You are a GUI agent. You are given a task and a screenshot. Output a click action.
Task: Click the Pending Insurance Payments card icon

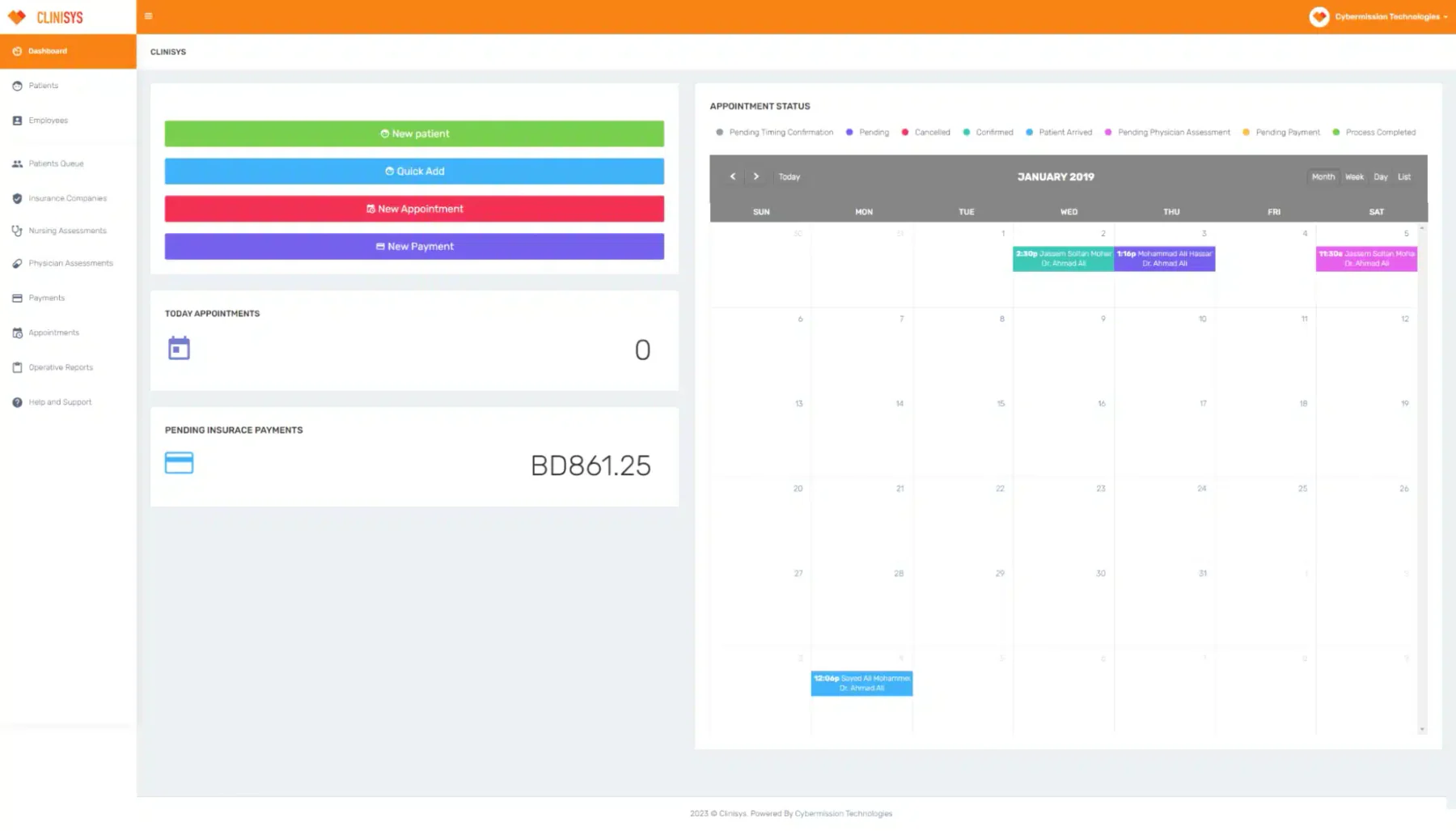pyautogui.click(x=179, y=463)
